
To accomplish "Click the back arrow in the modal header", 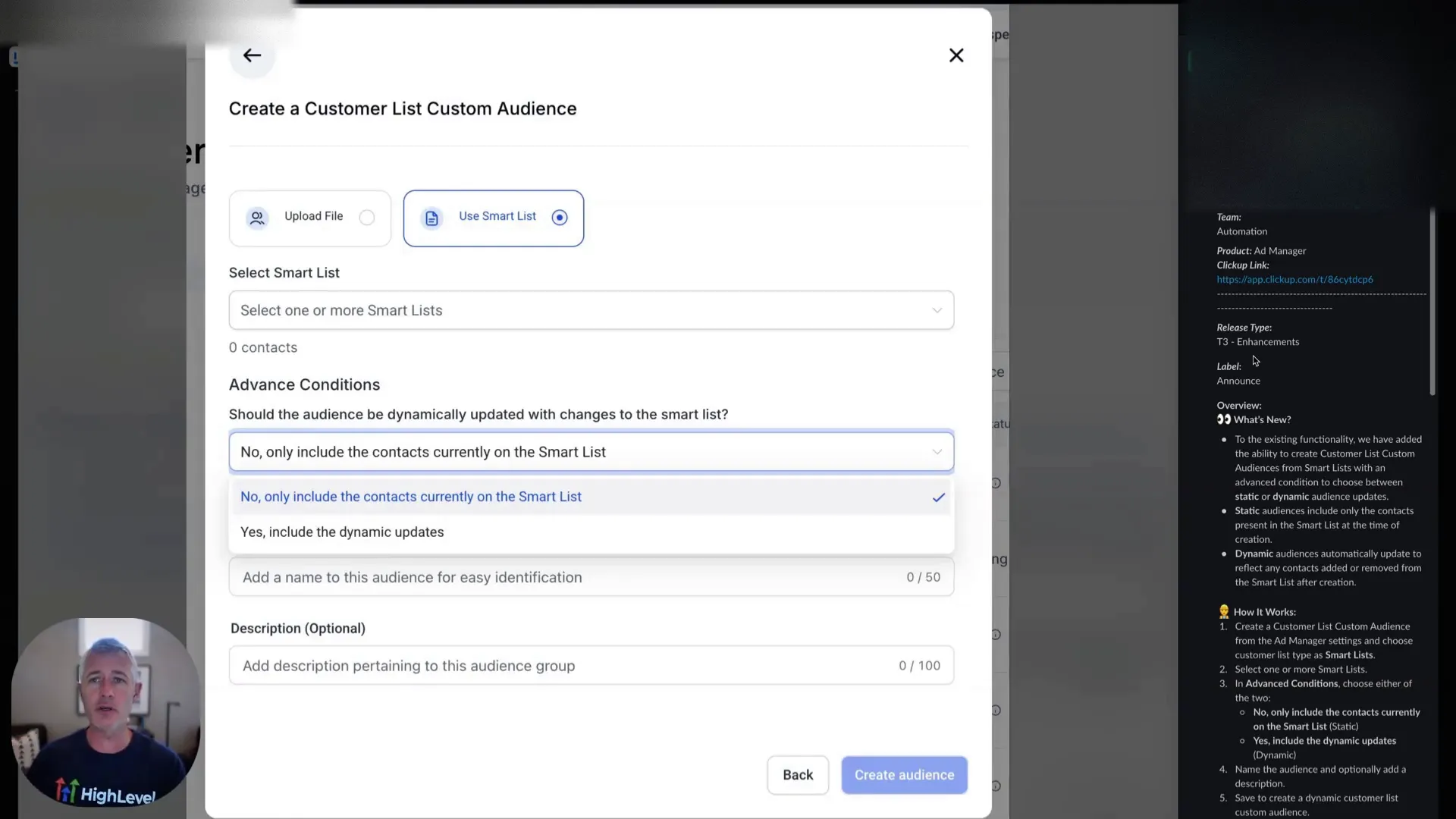I will [x=251, y=55].
